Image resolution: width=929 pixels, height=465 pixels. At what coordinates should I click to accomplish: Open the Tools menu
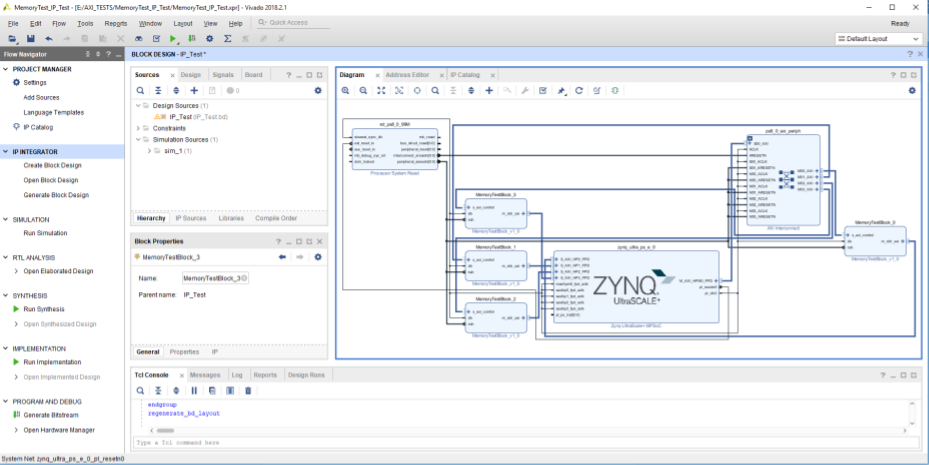click(x=85, y=24)
